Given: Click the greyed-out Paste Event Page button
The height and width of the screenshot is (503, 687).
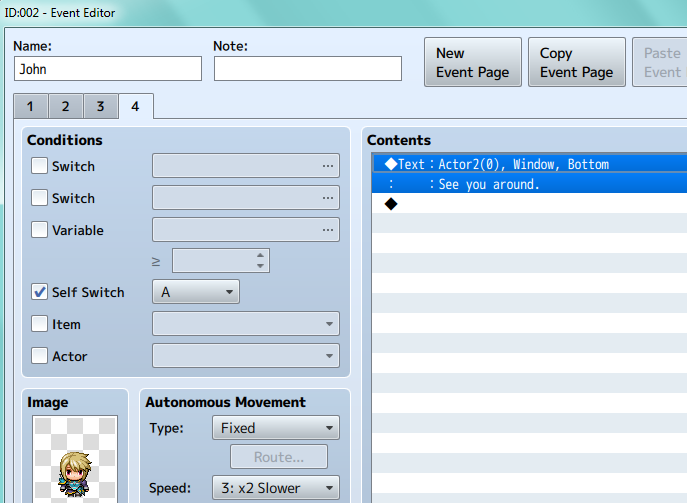Looking at the screenshot, I should (x=660, y=62).
